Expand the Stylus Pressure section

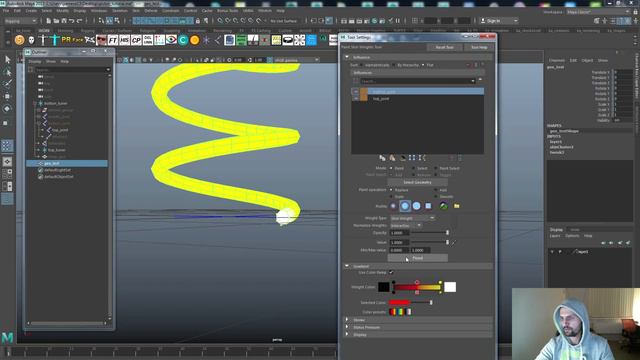(347, 327)
